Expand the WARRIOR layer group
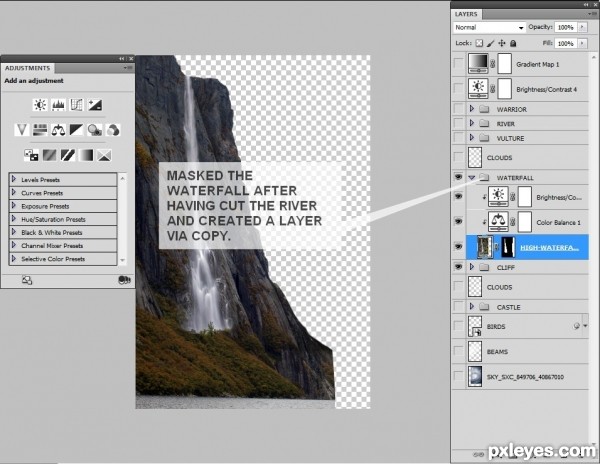 [472, 109]
